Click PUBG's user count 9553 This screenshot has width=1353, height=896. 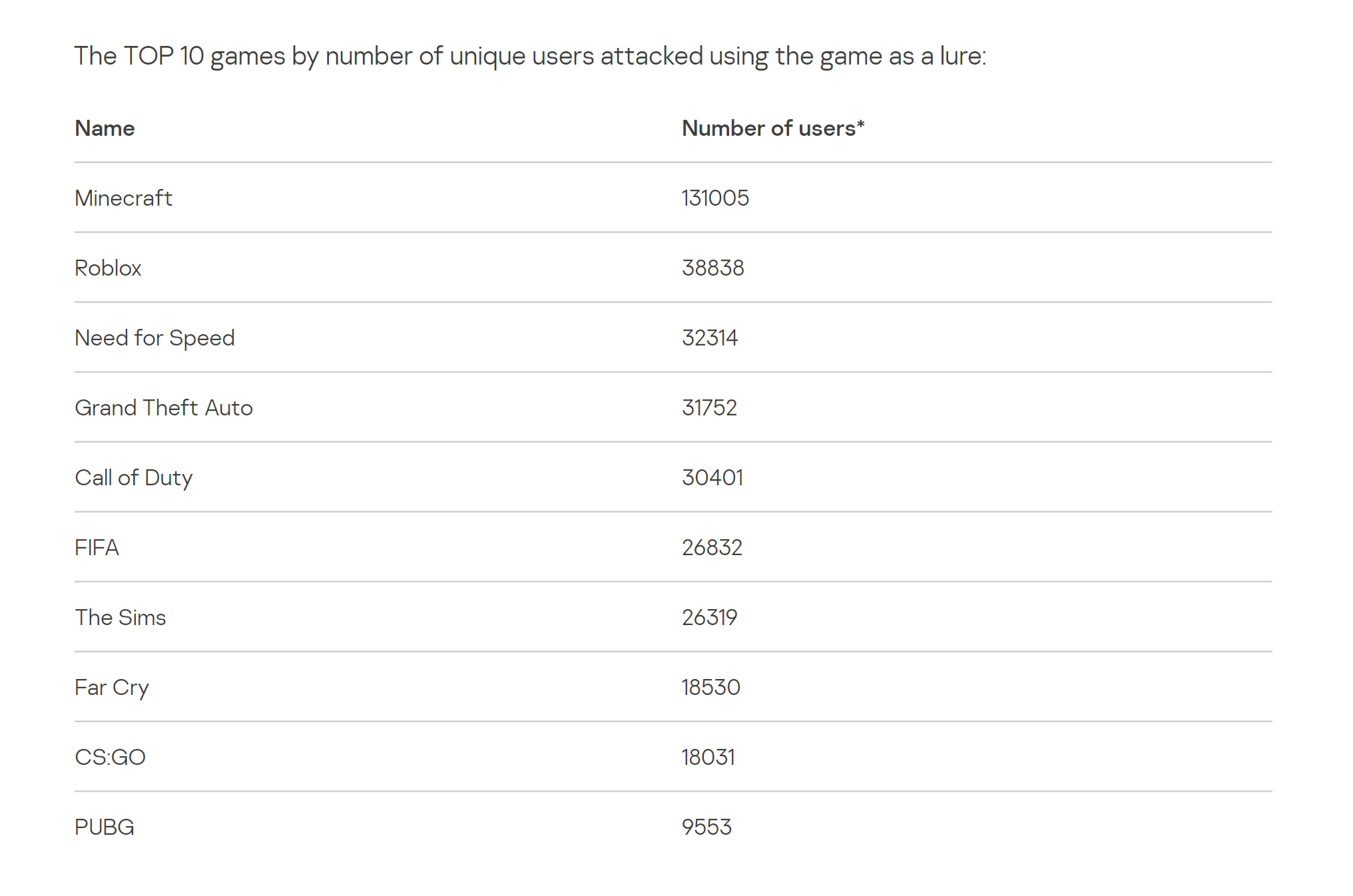(x=706, y=827)
